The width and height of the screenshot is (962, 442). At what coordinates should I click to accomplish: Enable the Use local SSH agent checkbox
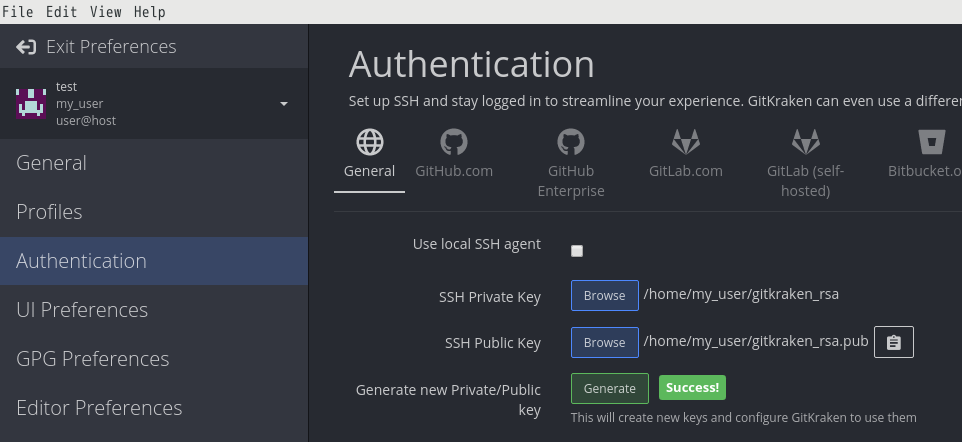pyautogui.click(x=577, y=251)
